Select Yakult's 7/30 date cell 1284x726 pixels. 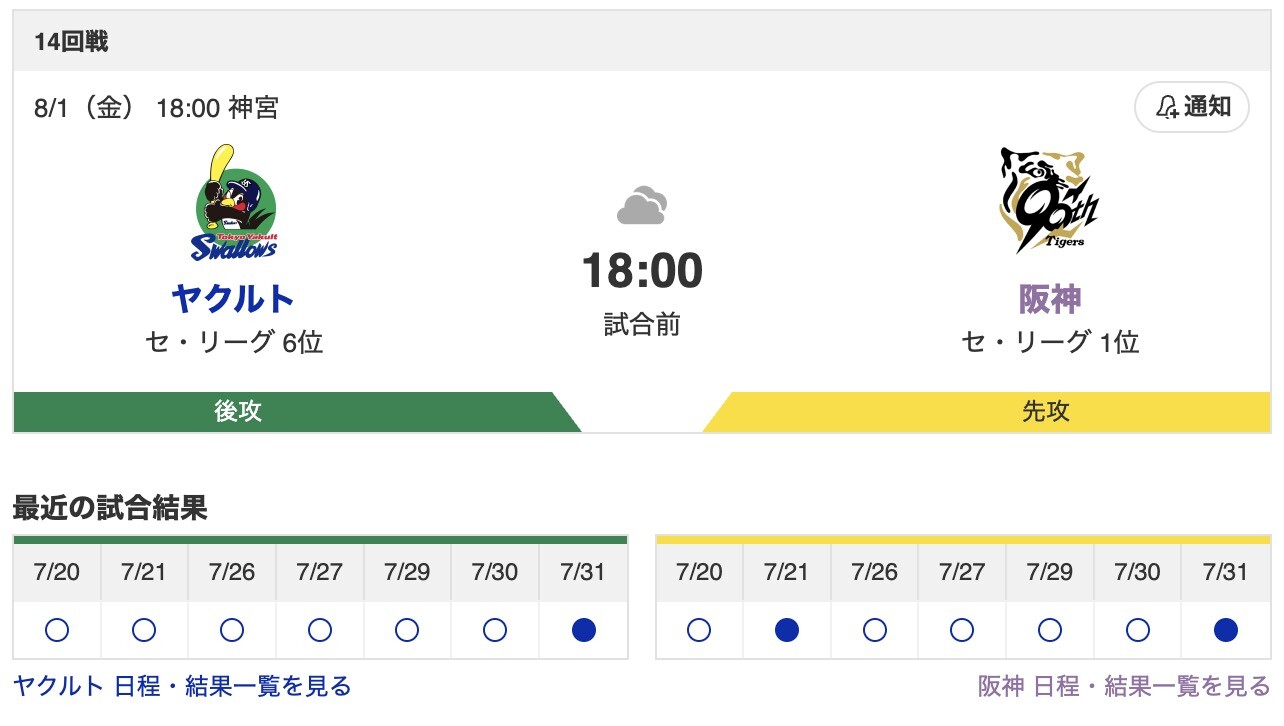(495, 572)
